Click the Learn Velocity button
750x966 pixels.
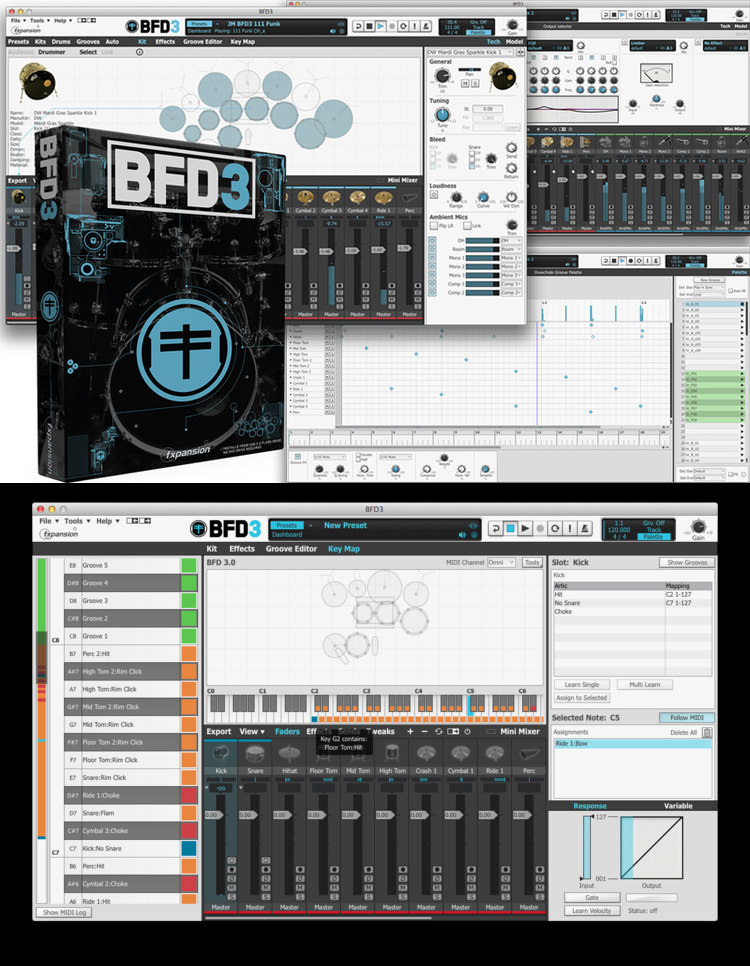point(592,911)
